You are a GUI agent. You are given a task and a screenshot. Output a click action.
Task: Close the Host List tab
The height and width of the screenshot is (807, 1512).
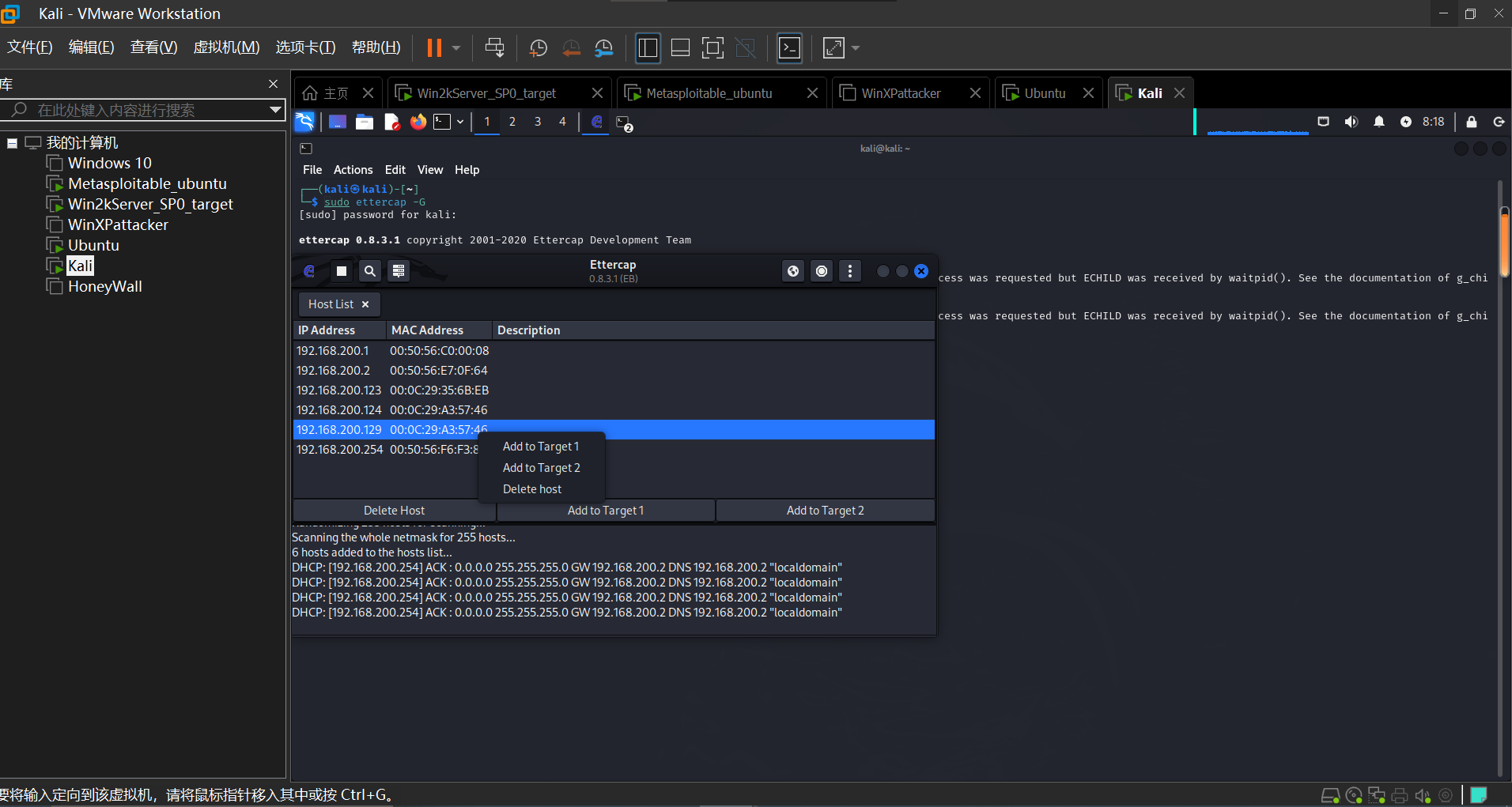[x=365, y=304]
